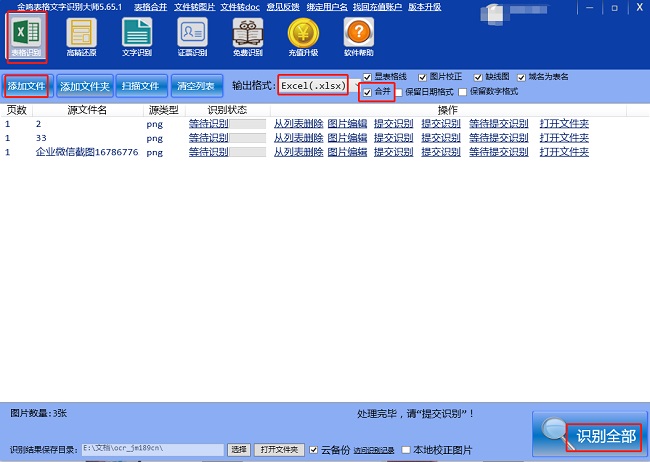This screenshot has height=462, width=650.
Task: Open the 软件帮助 question mark icon
Action: pos(359,37)
